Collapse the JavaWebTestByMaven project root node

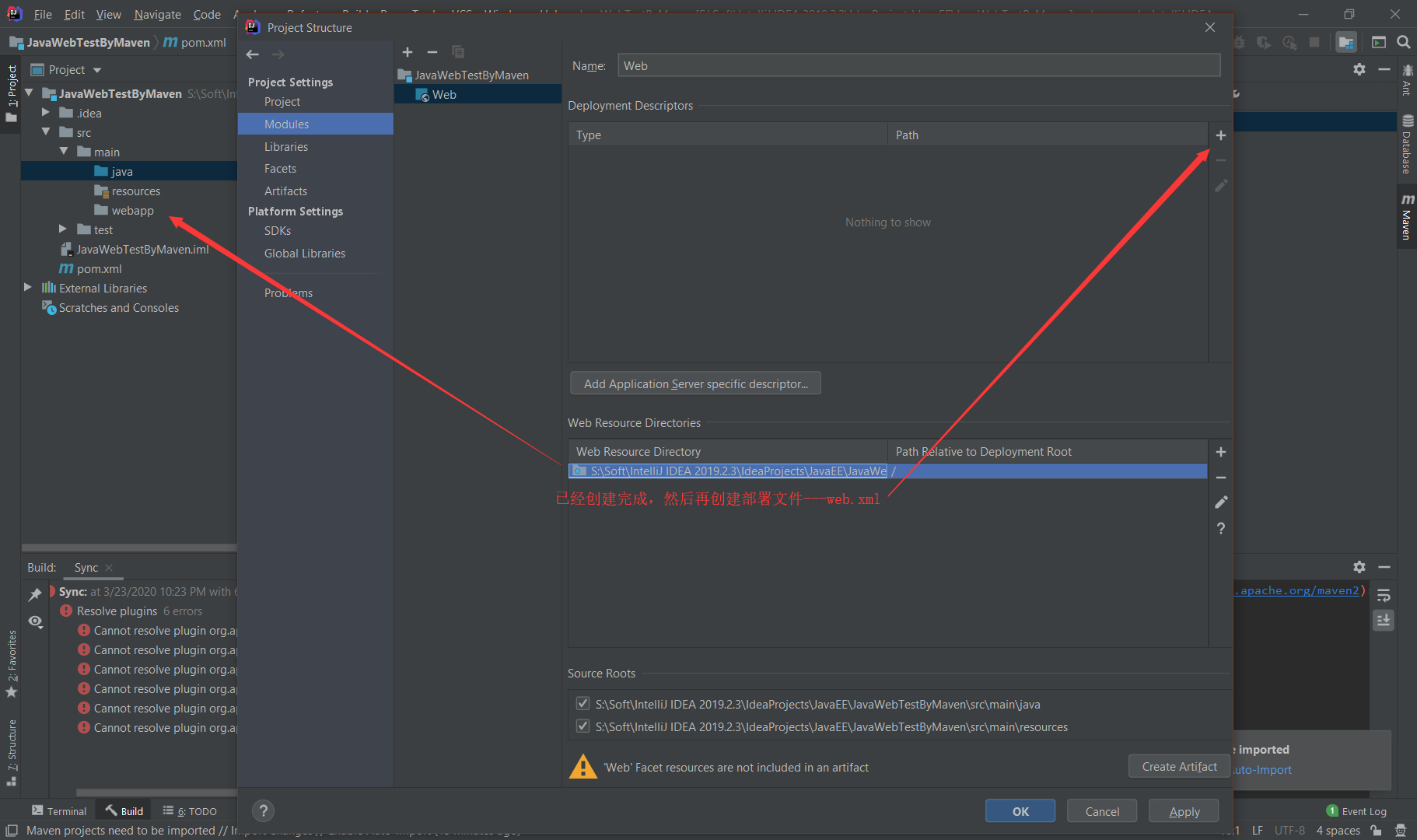coord(29,93)
